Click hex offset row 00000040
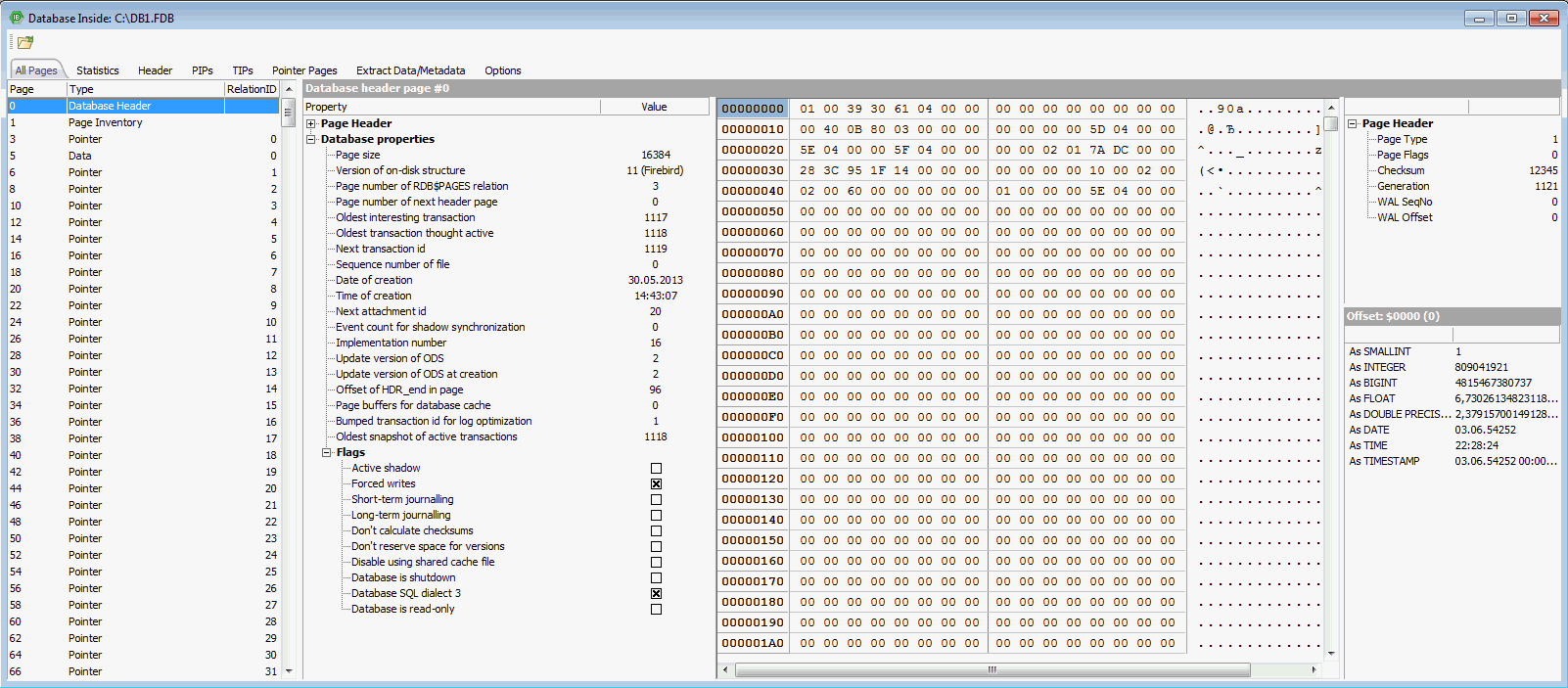1568x688 pixels. (753, 191)
